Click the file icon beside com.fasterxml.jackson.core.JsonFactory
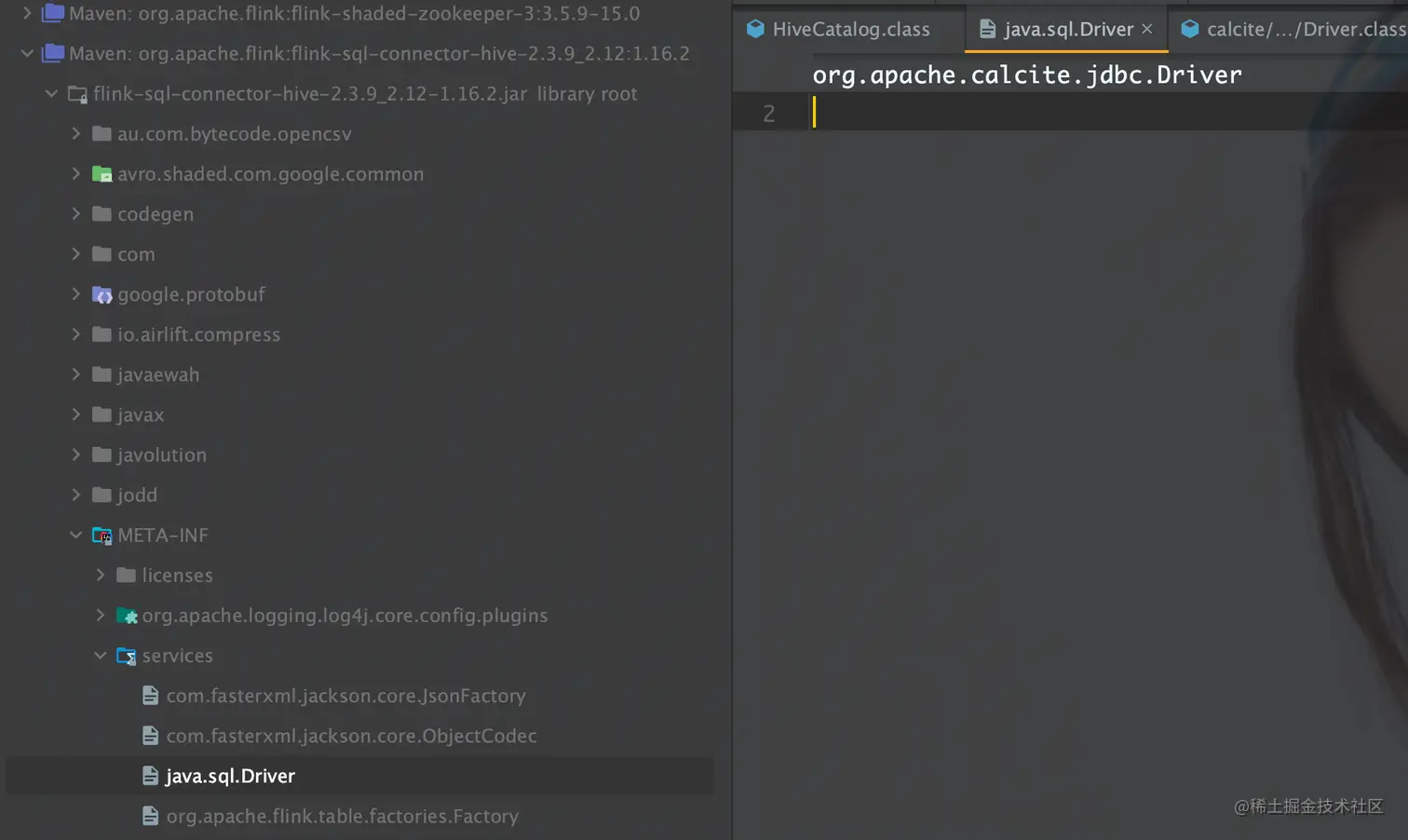The width and height of the screenshot is (1408, 840). tap(151, 695)
